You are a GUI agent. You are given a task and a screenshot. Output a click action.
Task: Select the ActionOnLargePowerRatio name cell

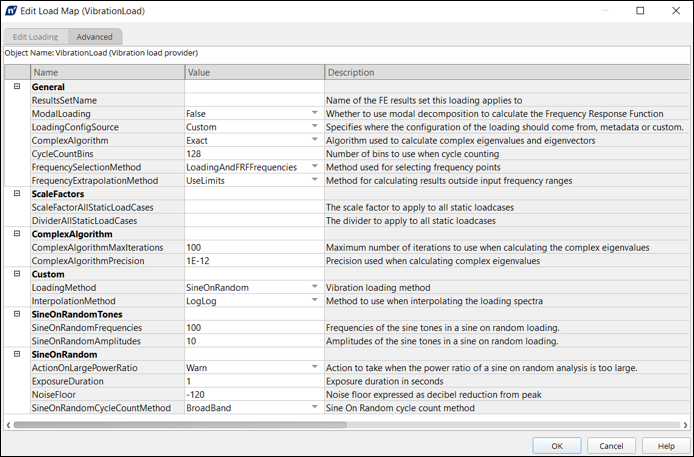click(x=108, y=368)
